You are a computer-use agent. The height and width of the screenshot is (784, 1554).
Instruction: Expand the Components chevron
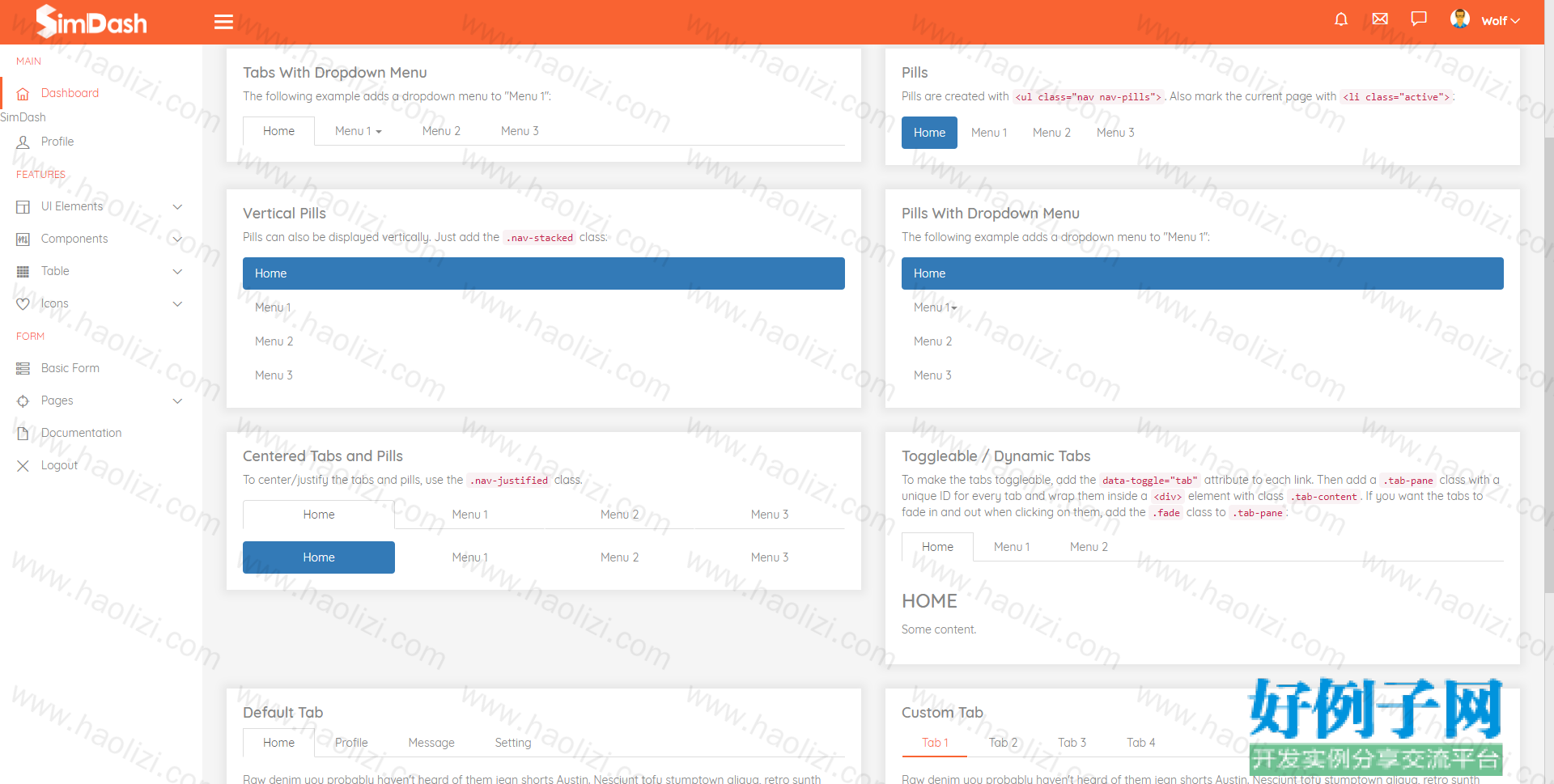click(x=178, y=239)
